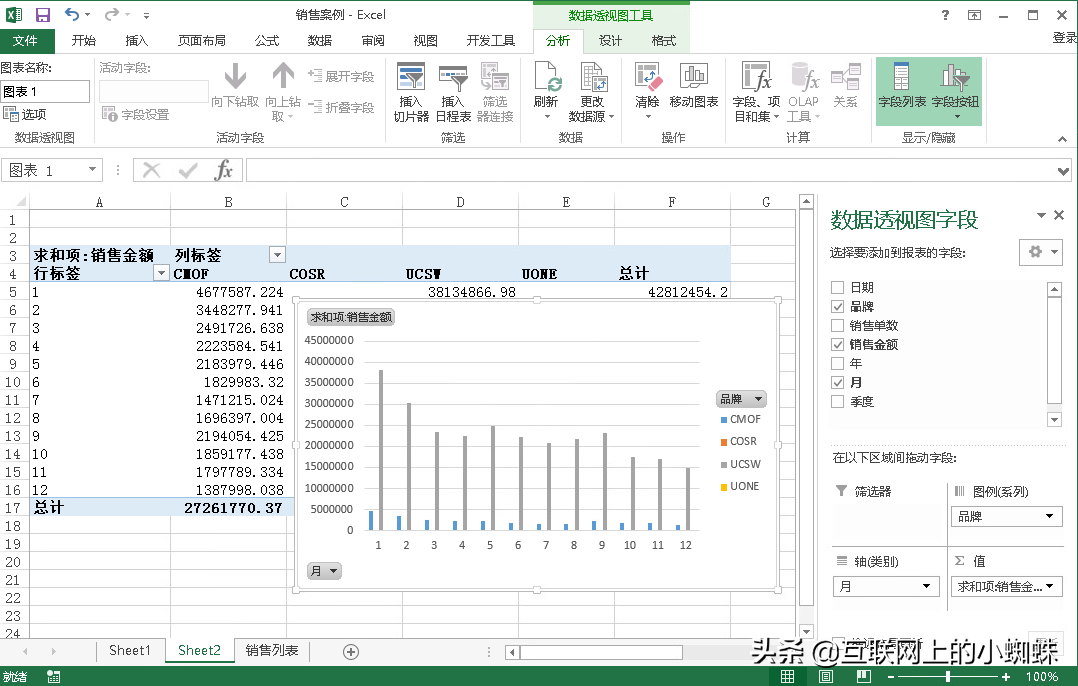The height and width of the screenshot is (686, 1078).
Task: Zoom in with the plus button
Action: 1005,677
